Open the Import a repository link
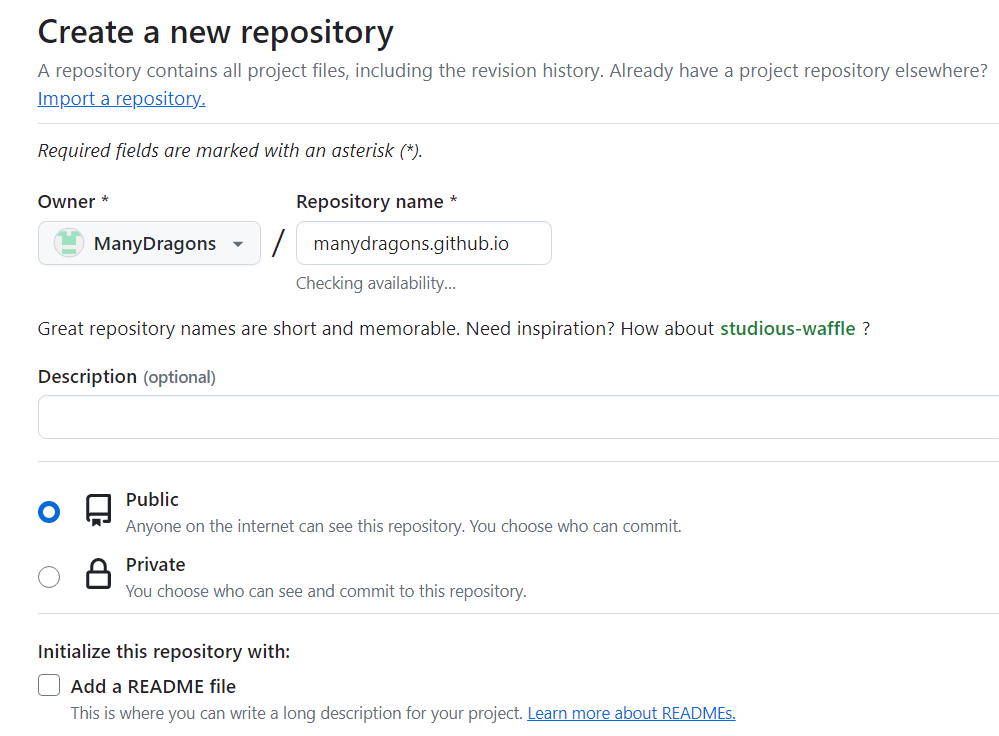The image size is (999, 736). coord(121,98)
